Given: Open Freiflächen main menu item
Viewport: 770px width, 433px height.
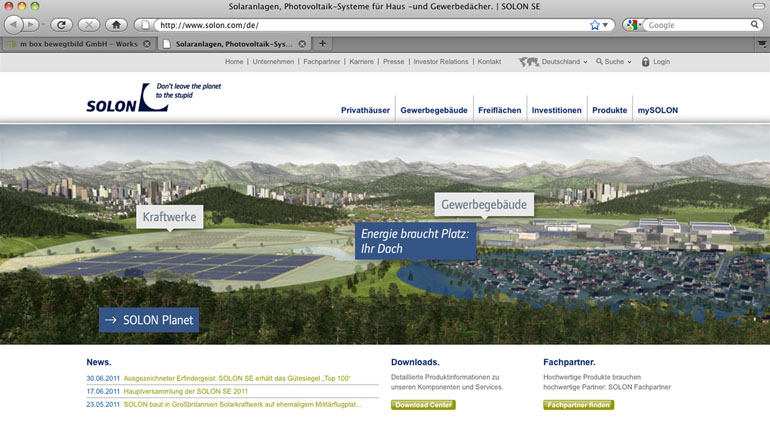Looking at the screenshot, I should [499, 110].
